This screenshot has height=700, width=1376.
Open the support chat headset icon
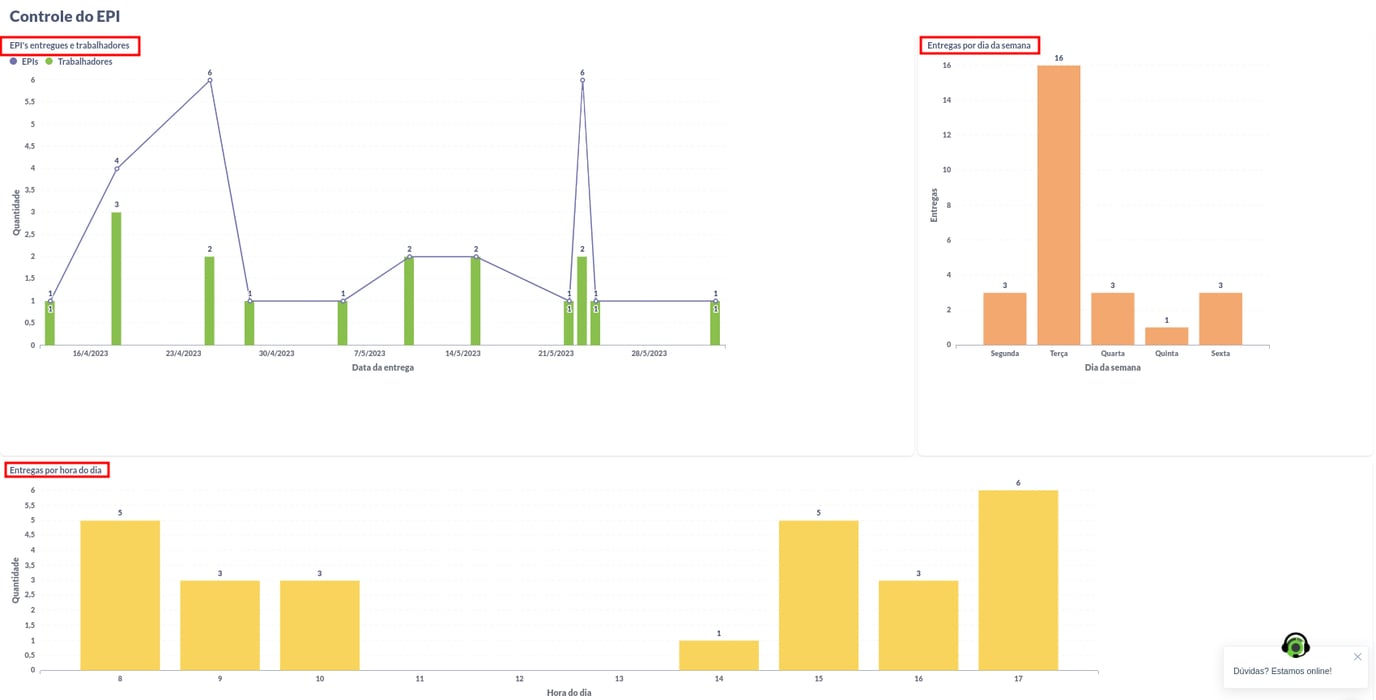point(1294,645)
